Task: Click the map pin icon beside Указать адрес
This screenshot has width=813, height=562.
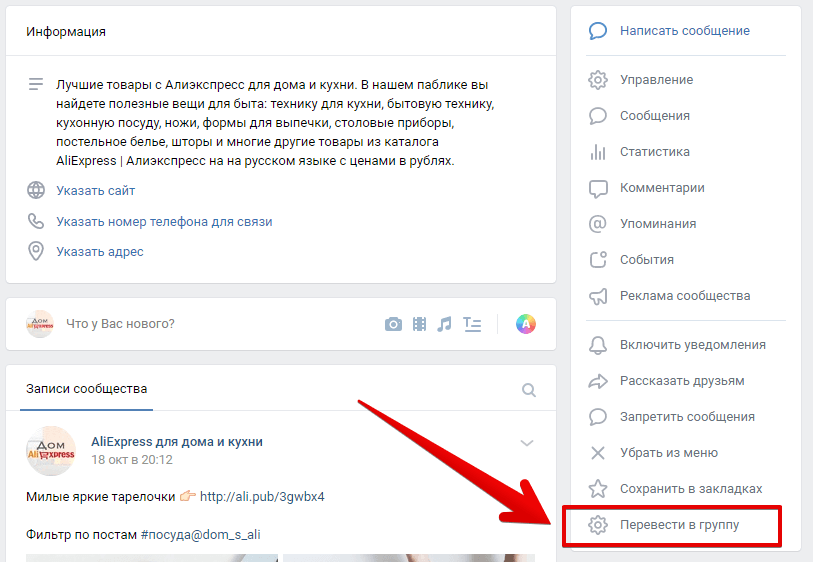Action: coord(36,251)
